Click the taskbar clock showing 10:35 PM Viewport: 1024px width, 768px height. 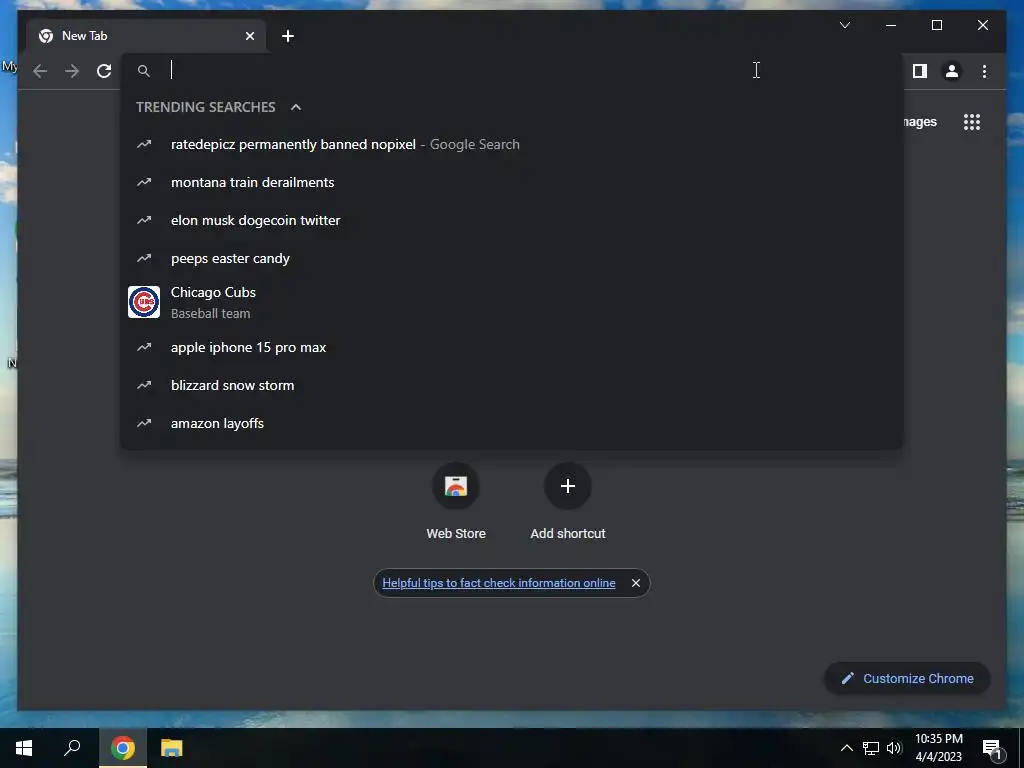(938, 748)
